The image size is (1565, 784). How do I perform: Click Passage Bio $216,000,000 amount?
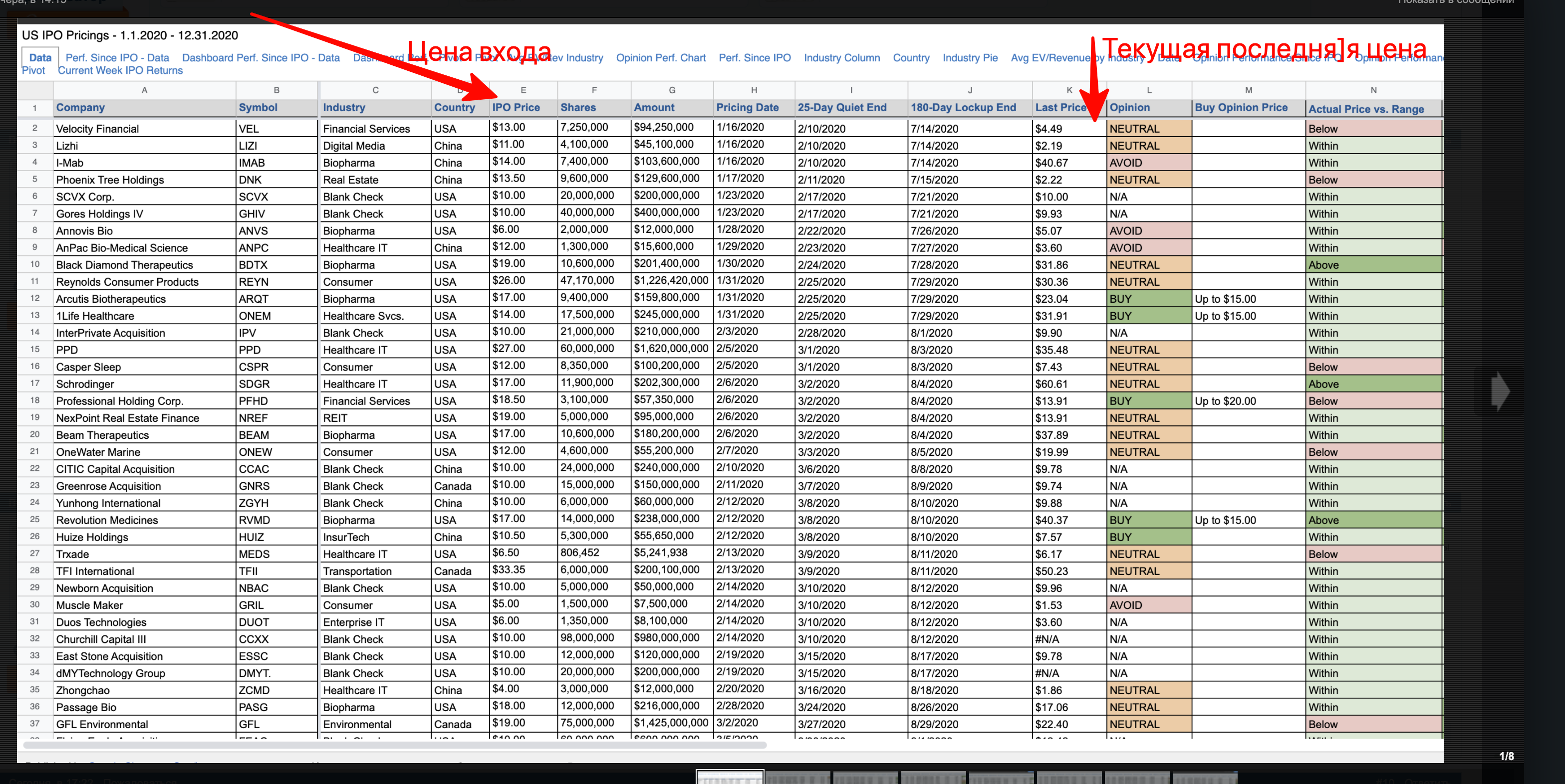[x=672, y=706]
